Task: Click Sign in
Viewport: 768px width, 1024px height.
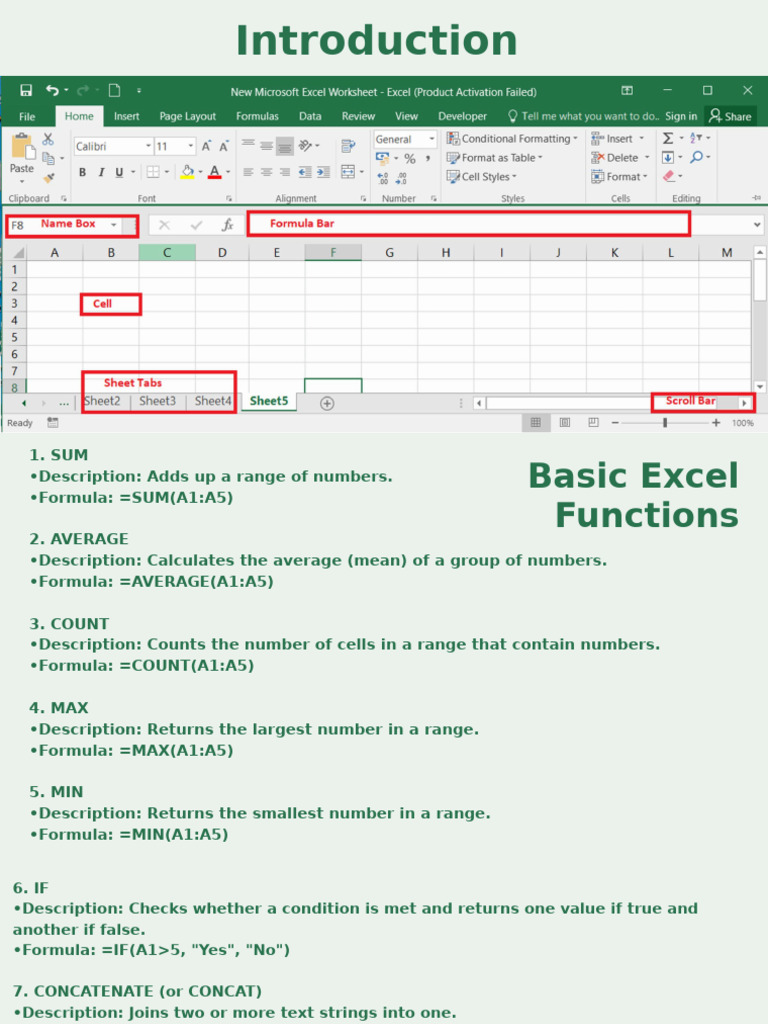Action: pyautogui.click(x=681, y=116)
